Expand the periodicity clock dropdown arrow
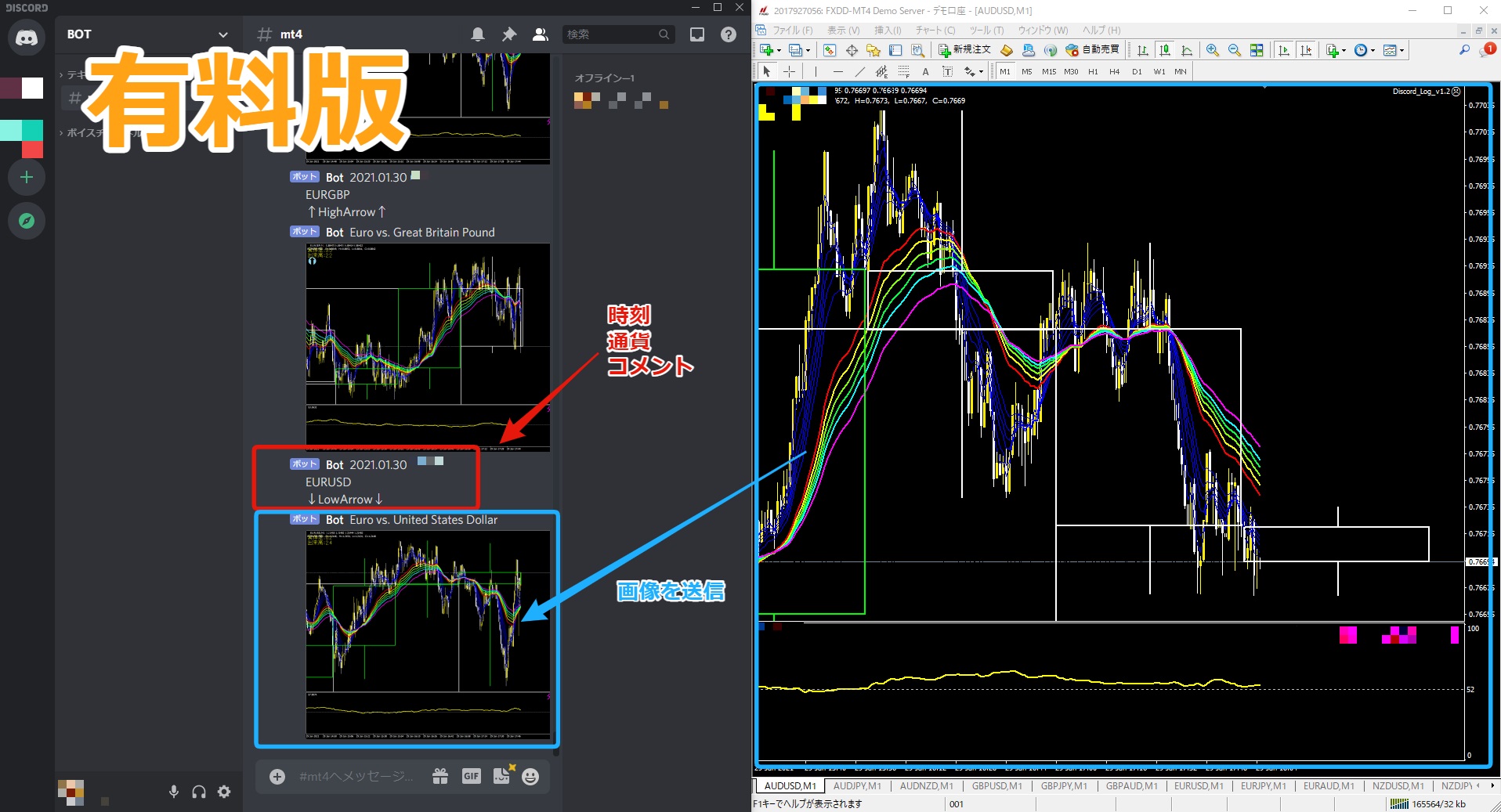The height and width of the screenshot is (812, 1501). [x=1373, y=50]
